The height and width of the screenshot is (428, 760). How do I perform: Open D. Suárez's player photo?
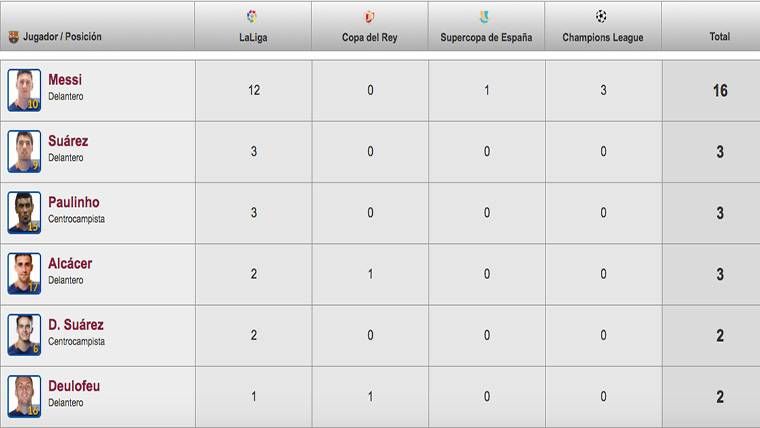(24, 335)
